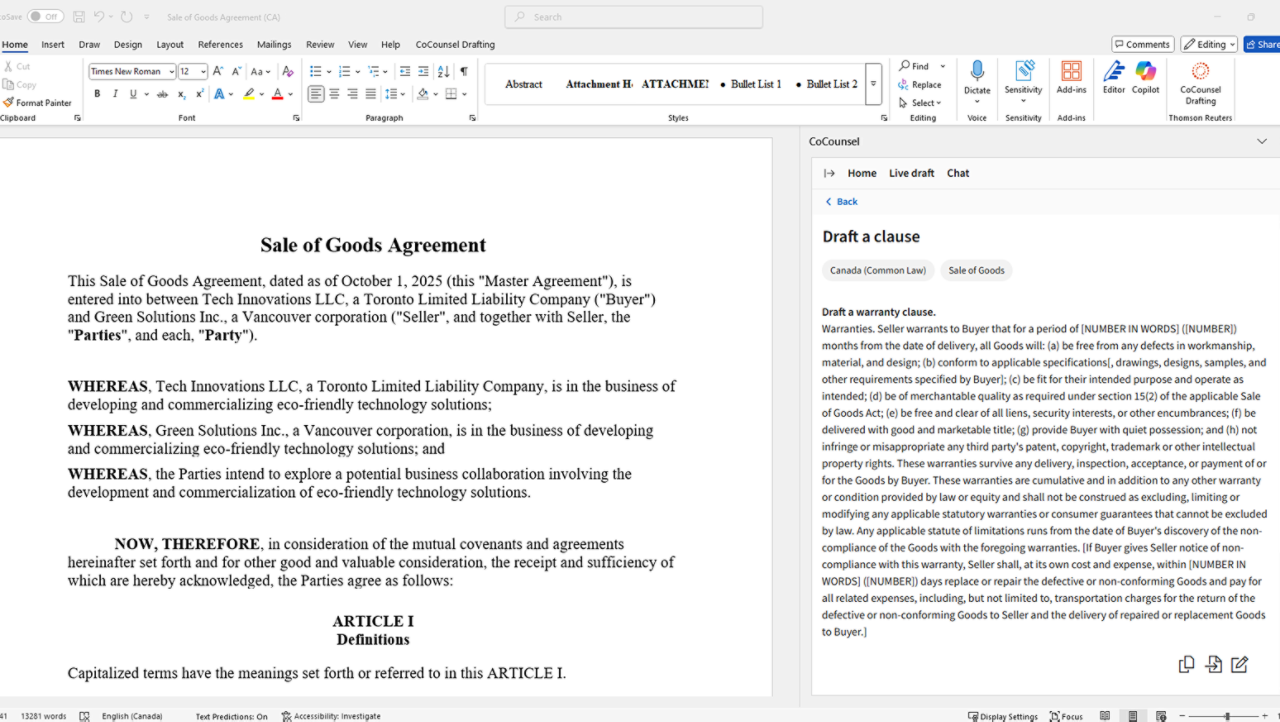Viewport: 1280px width, 722px height.
Task: Start Dictate microphone
Action: tap(977, 76)
